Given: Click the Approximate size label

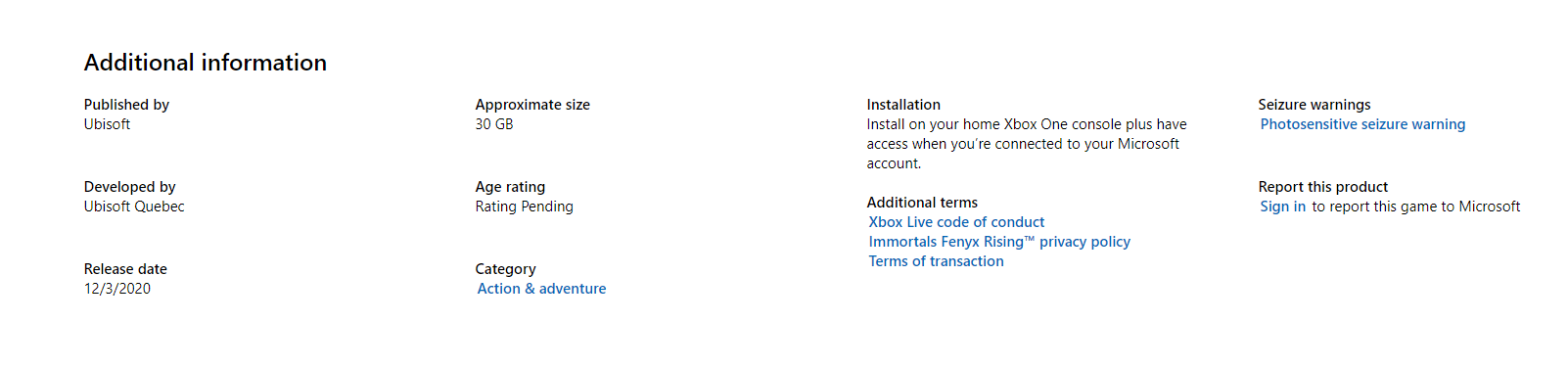Looking at the screenshot, I should tap(532, 105).
